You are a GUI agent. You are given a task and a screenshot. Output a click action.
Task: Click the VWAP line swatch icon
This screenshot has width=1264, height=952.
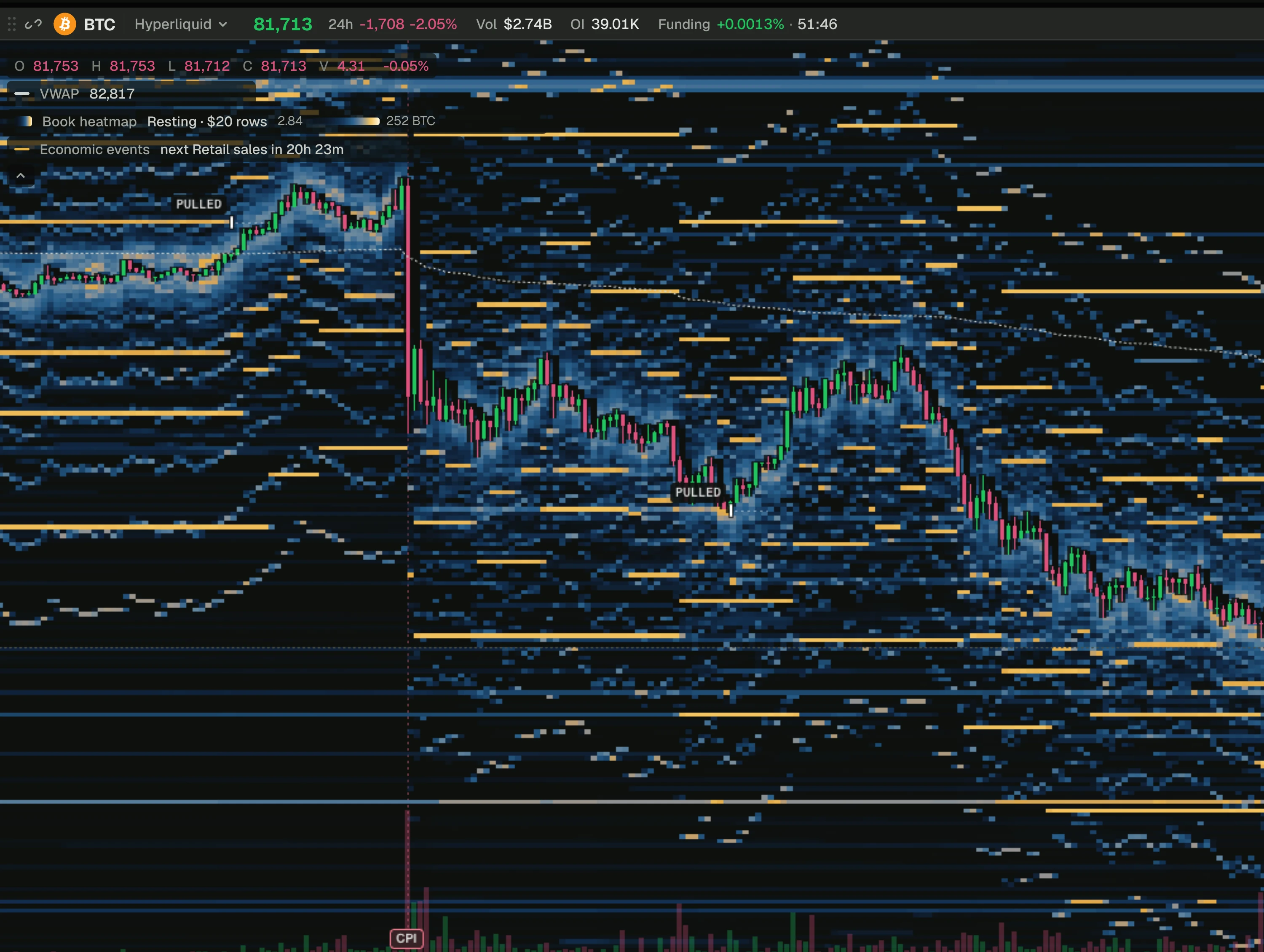[22, 94]
